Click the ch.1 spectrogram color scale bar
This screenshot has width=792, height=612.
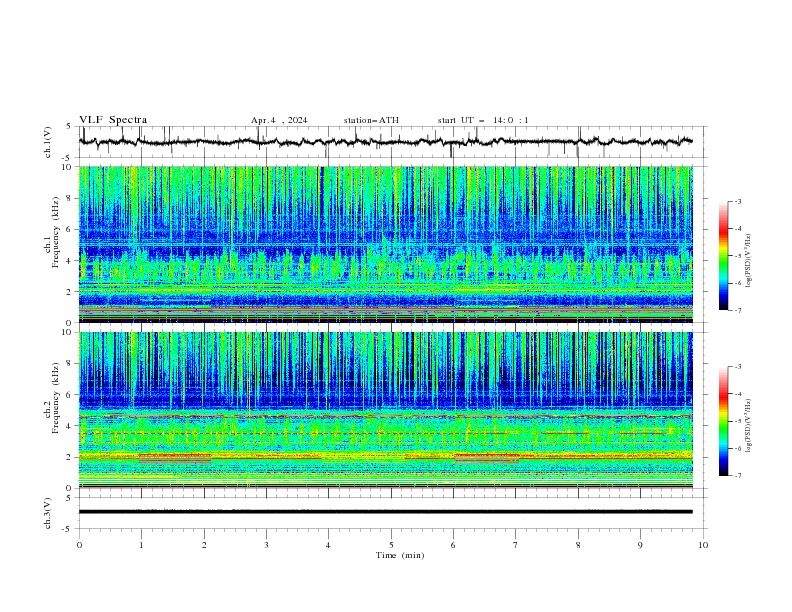pos(723,256)
